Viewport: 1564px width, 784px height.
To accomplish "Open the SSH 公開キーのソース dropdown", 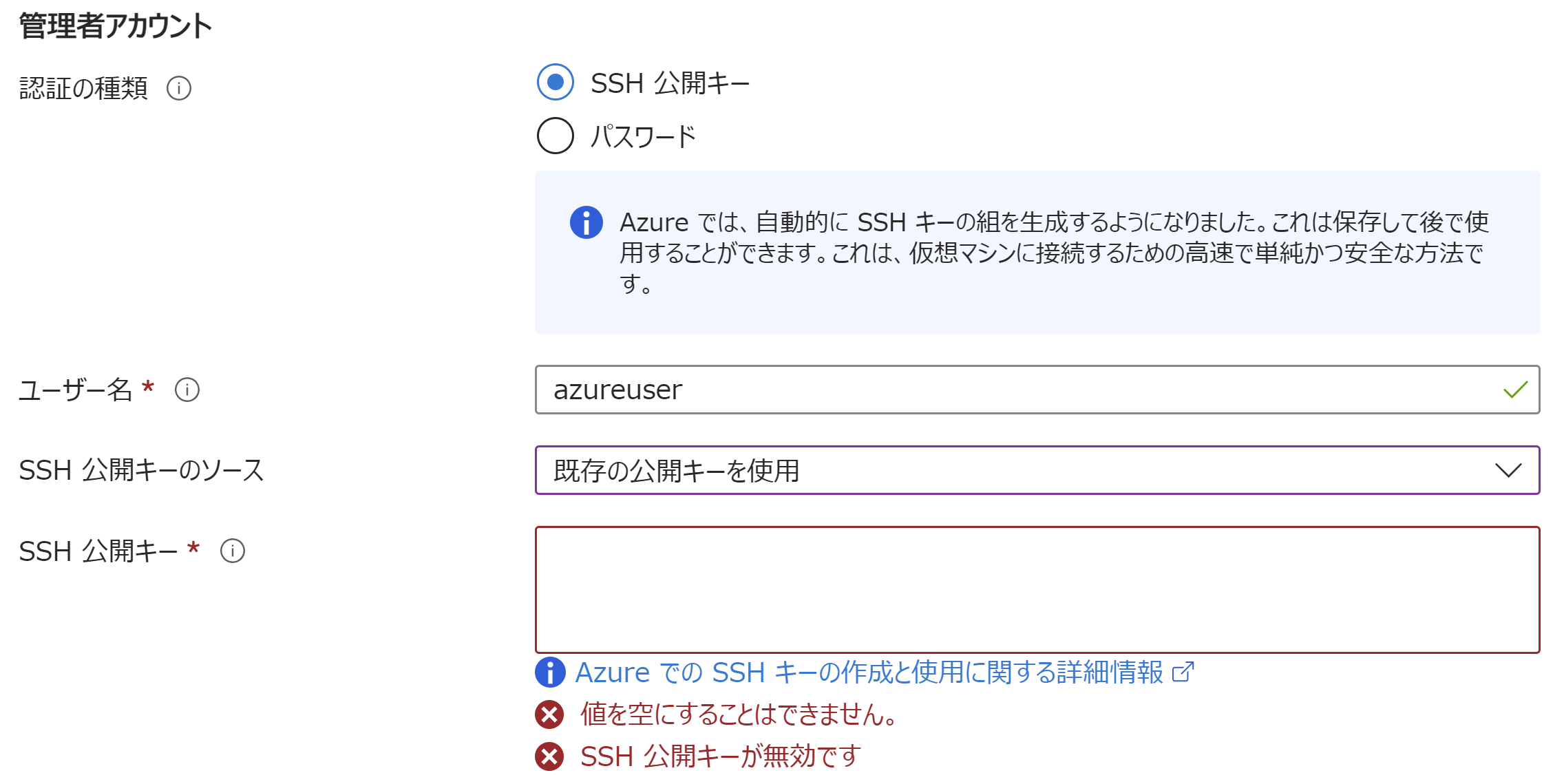I will (x=1033, y=469).
